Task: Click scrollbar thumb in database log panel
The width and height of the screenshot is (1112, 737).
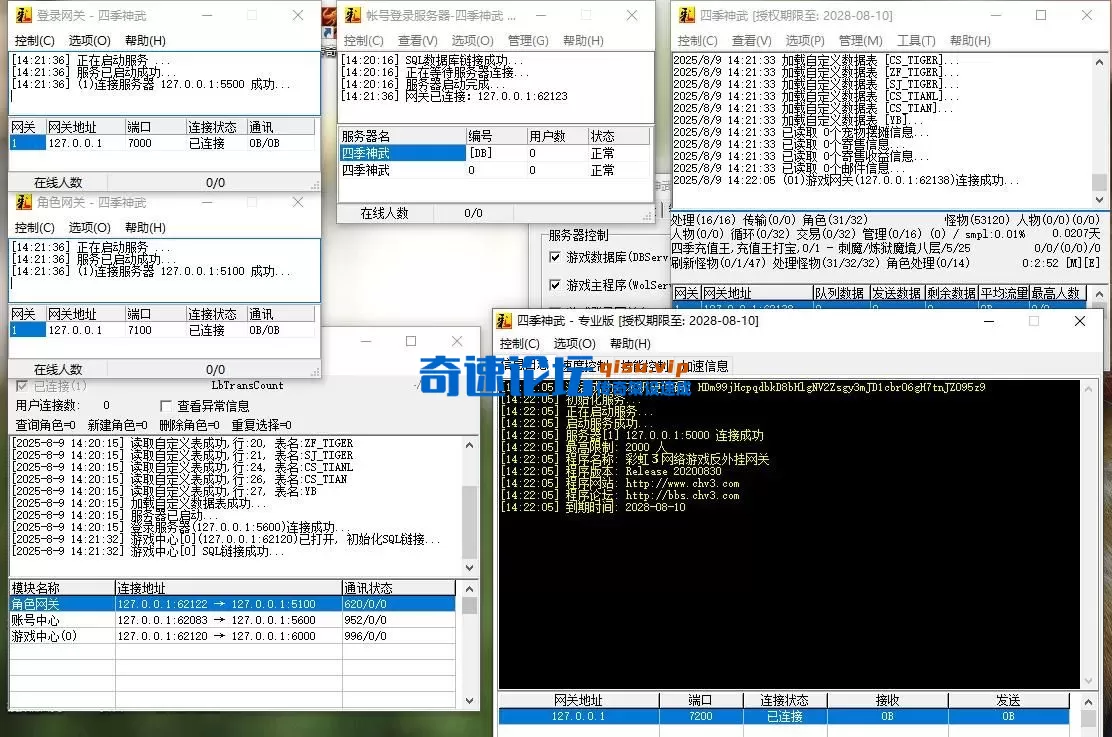Action: (469, 523)
